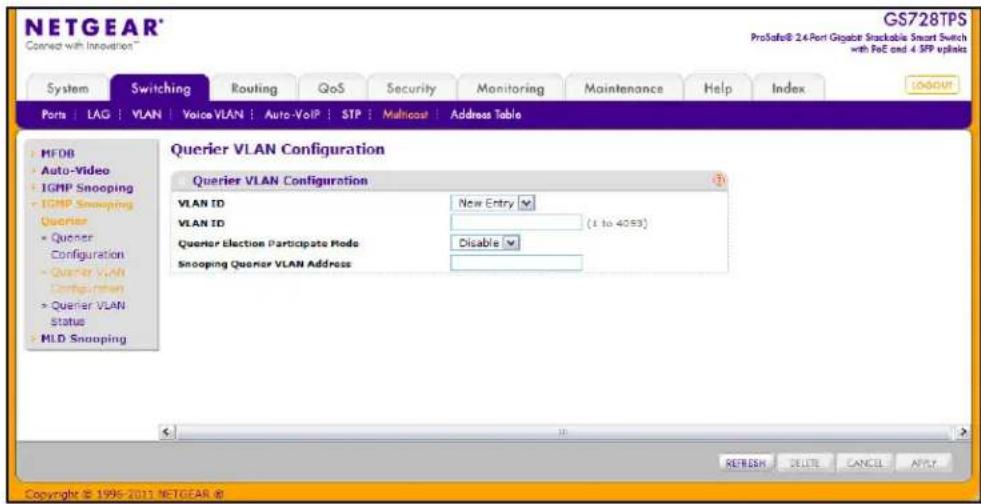Open the Monitoring tab

click(x=510, y=89)
